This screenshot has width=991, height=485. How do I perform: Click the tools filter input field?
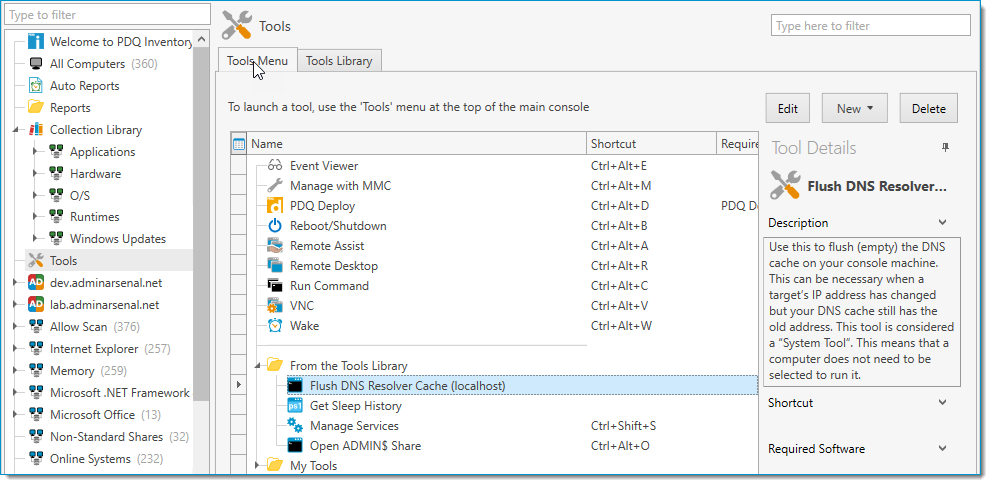pos(870,26)
